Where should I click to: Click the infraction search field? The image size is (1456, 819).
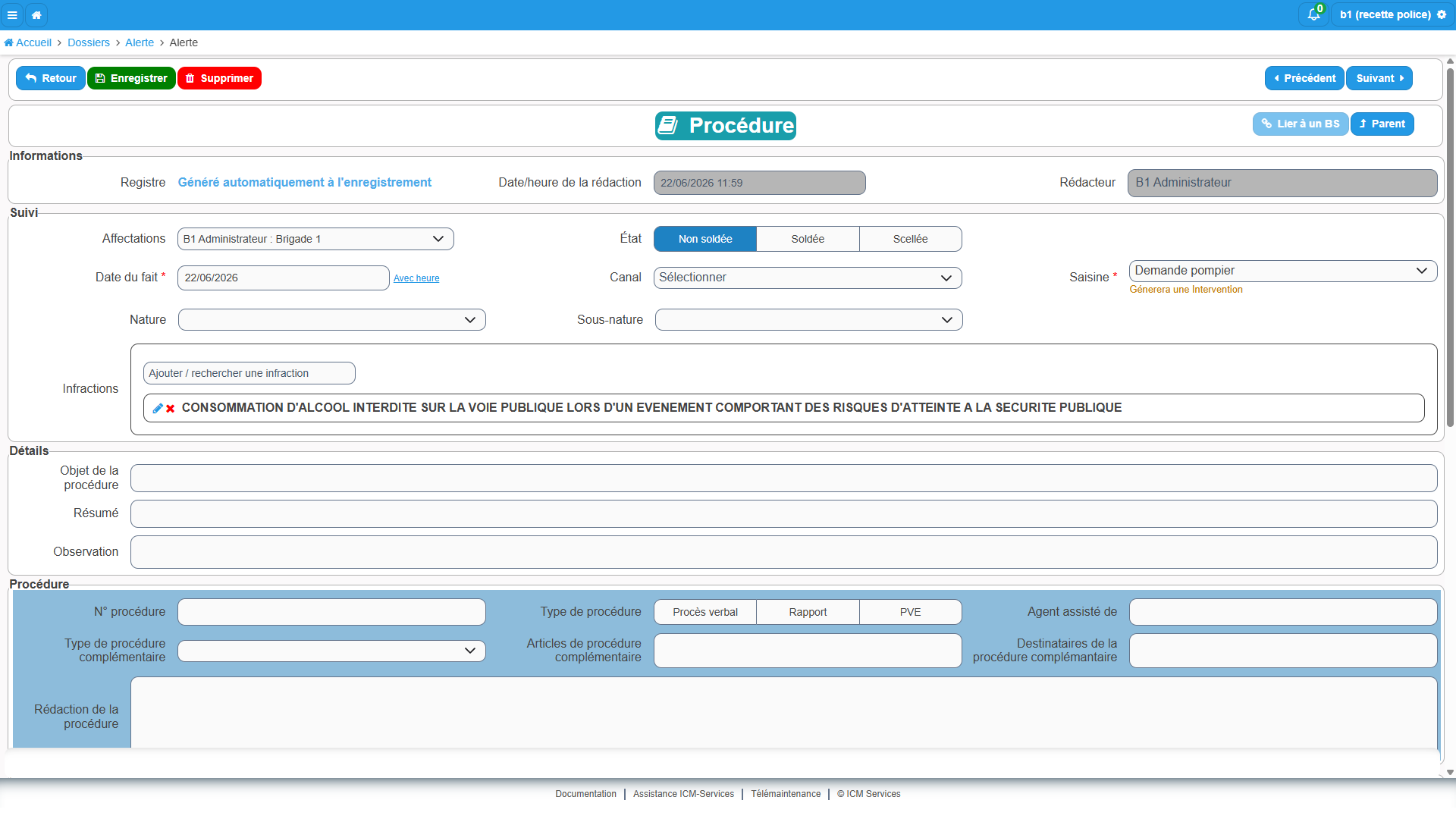(249, 373)
